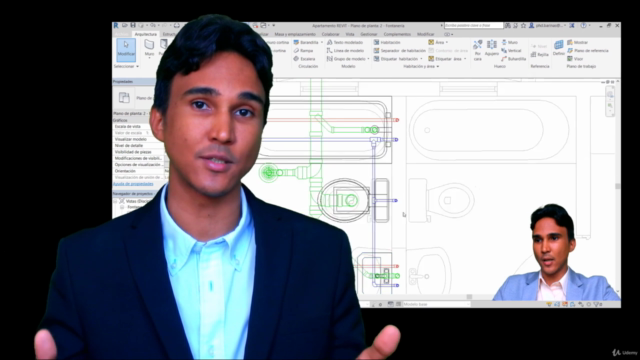
Task: Open the Arquitectura ribbon tab
Action: point(145,34)
